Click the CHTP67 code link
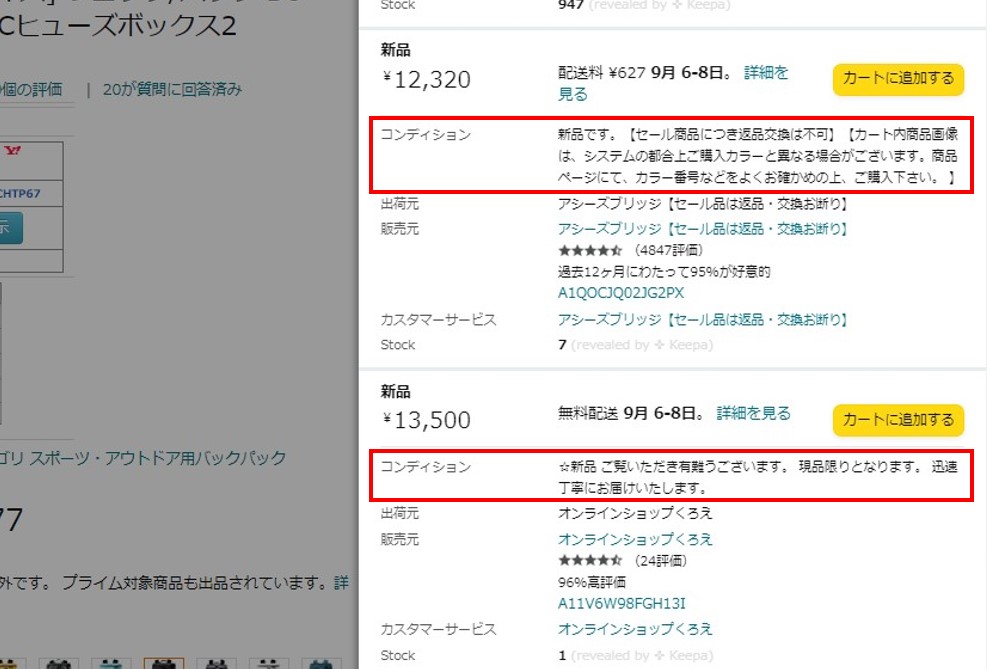Viewport: 987px width, 669px height. point(20,194)
